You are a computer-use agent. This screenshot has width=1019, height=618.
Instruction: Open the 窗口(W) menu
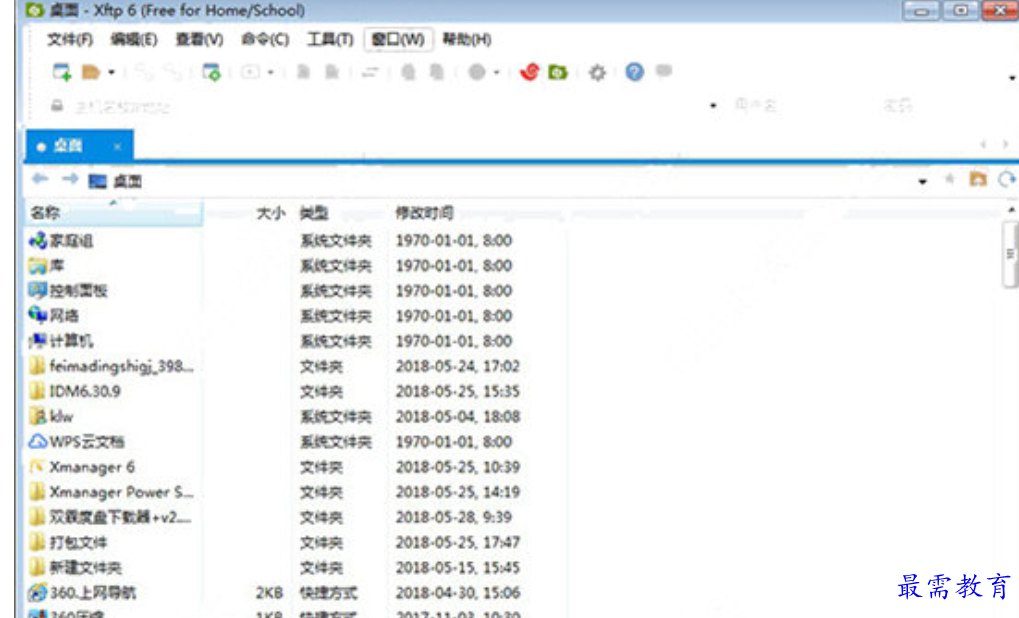[398, 40]
